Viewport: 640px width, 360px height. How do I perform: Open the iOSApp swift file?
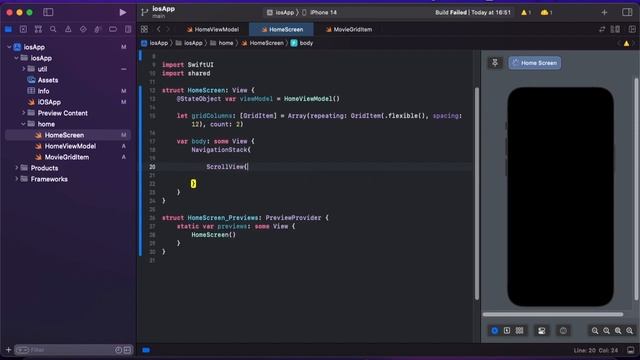pyautogui.click(x=44, y=102)
